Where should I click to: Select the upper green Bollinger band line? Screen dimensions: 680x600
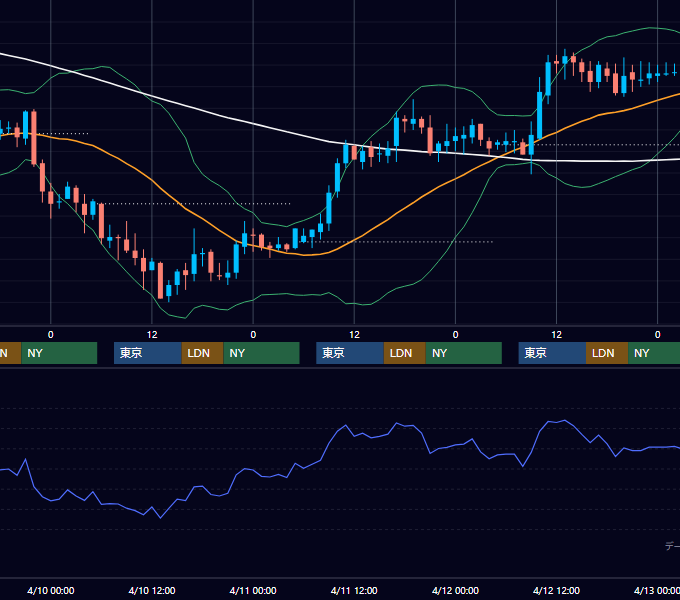186,139
